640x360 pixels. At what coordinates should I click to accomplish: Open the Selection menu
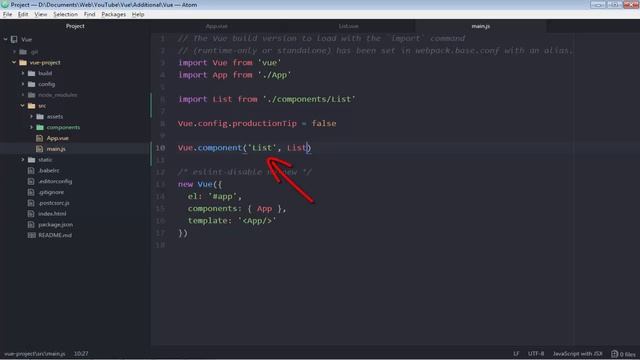pos(65,14)
